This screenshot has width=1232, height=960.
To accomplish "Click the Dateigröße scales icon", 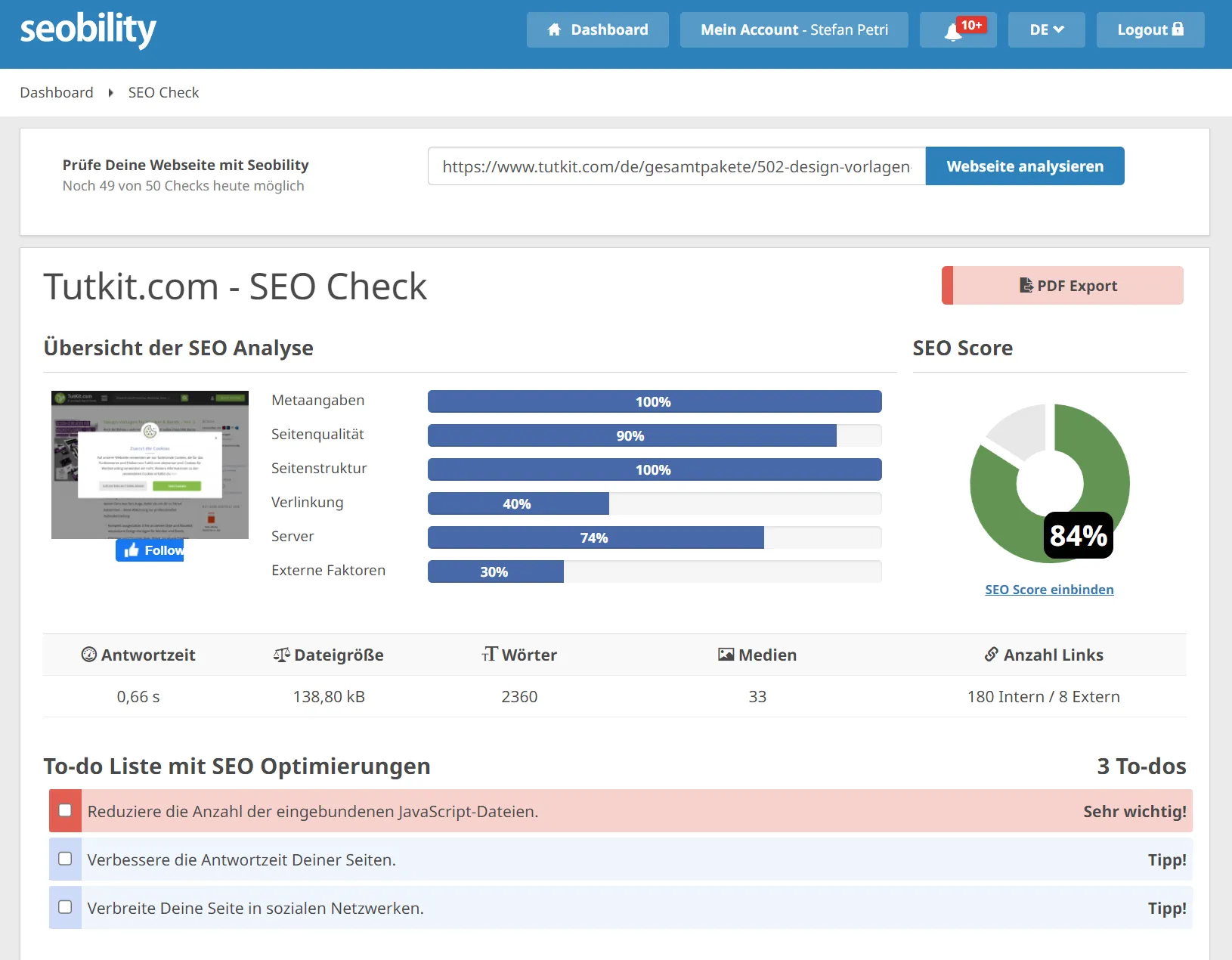I will 281,655.
